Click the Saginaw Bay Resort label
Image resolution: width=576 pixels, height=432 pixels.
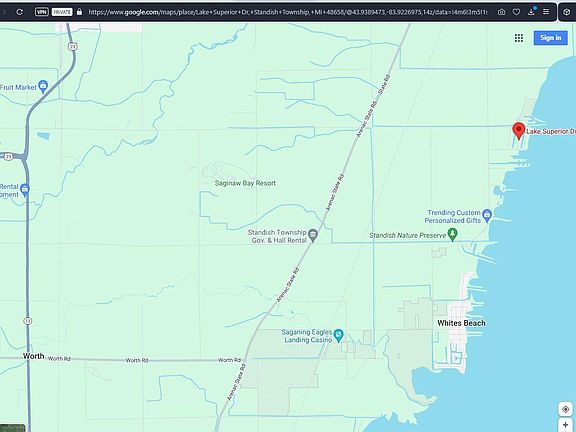coord(245,183)
